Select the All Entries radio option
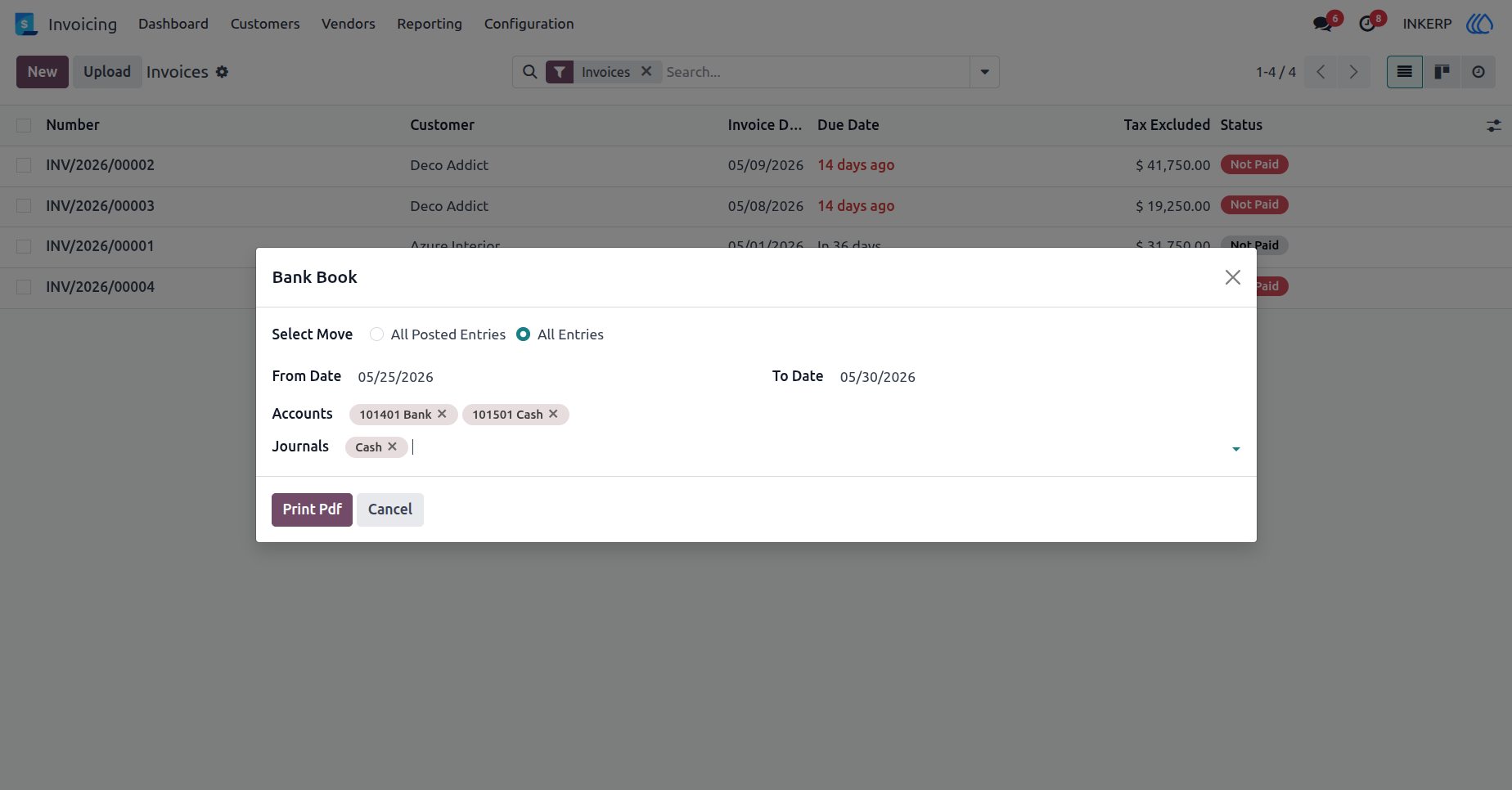Screen dimensions: 1512x790 pos(524,334)
